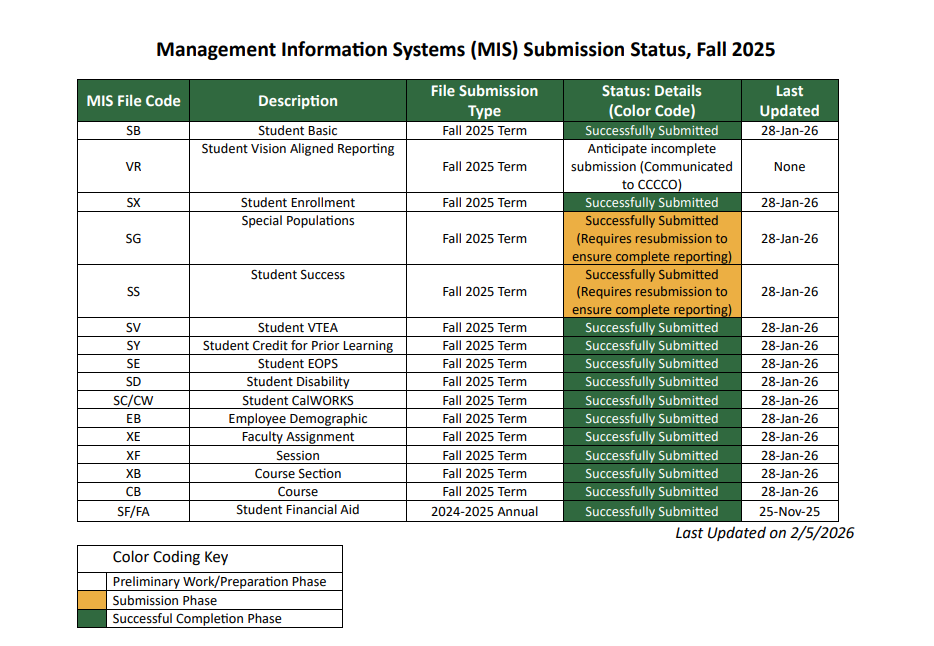
Task: Click the SG resubmission required status cell
Action: [x=651, y=238]
